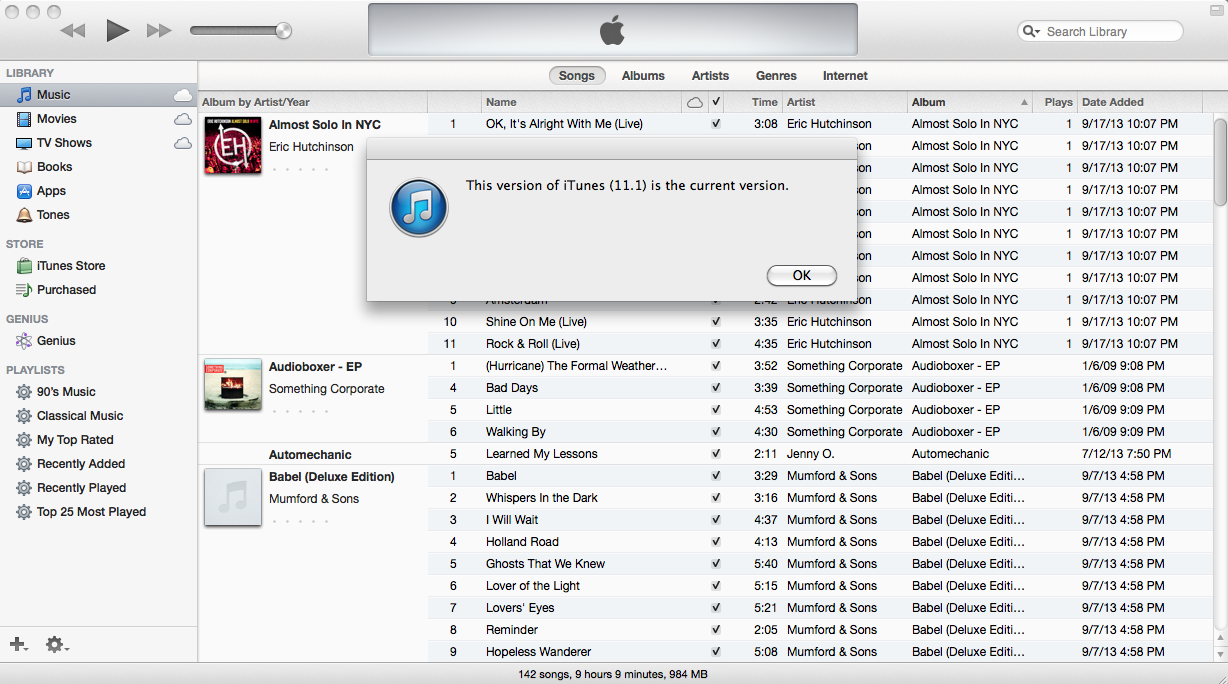Click the Play button
This screenshot has width=1228, height=684.
tap(117, 31)
